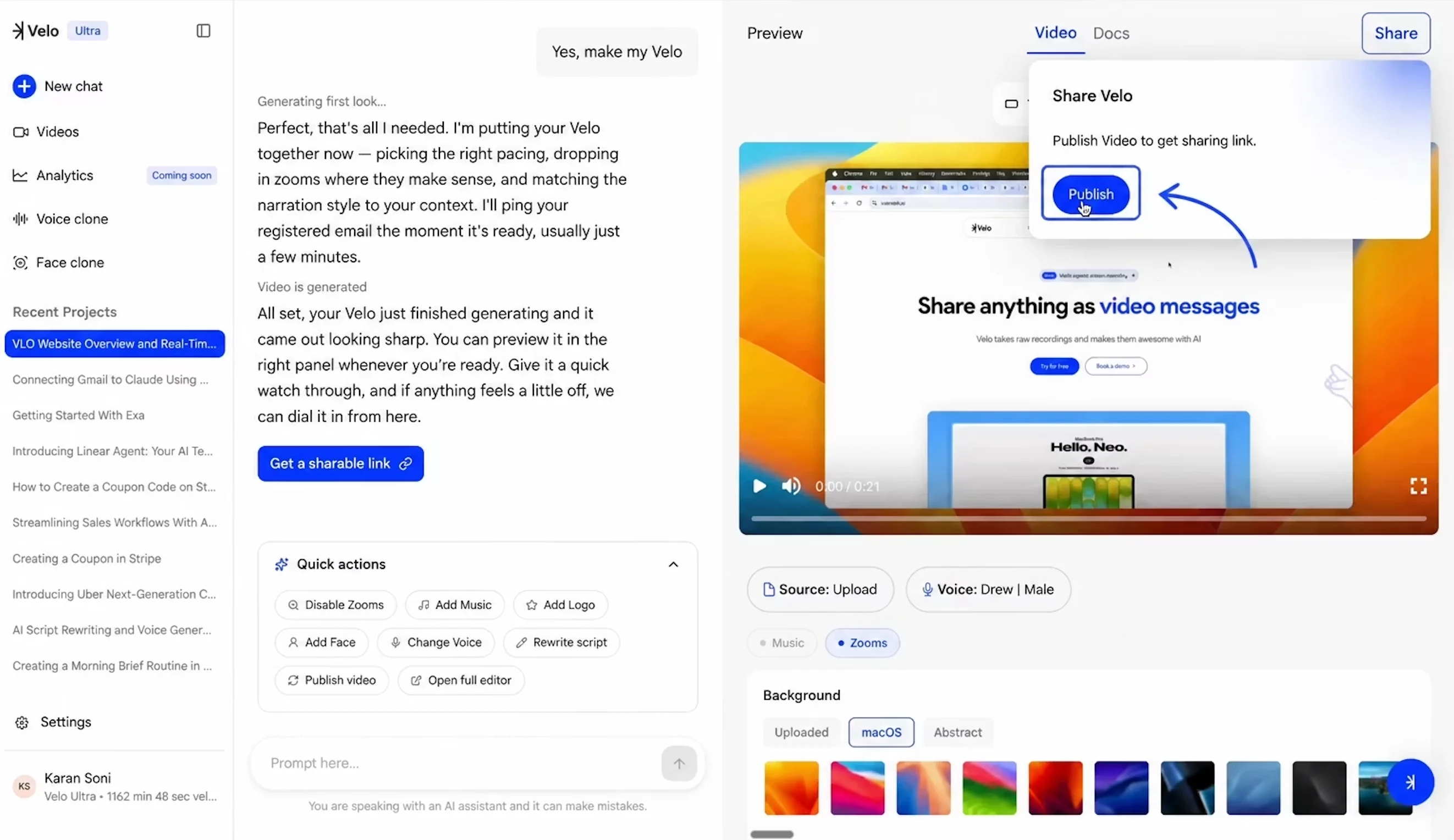Open Getting Started With Exa project
The width and height of the screenshot is (1454, 840).
79,416
